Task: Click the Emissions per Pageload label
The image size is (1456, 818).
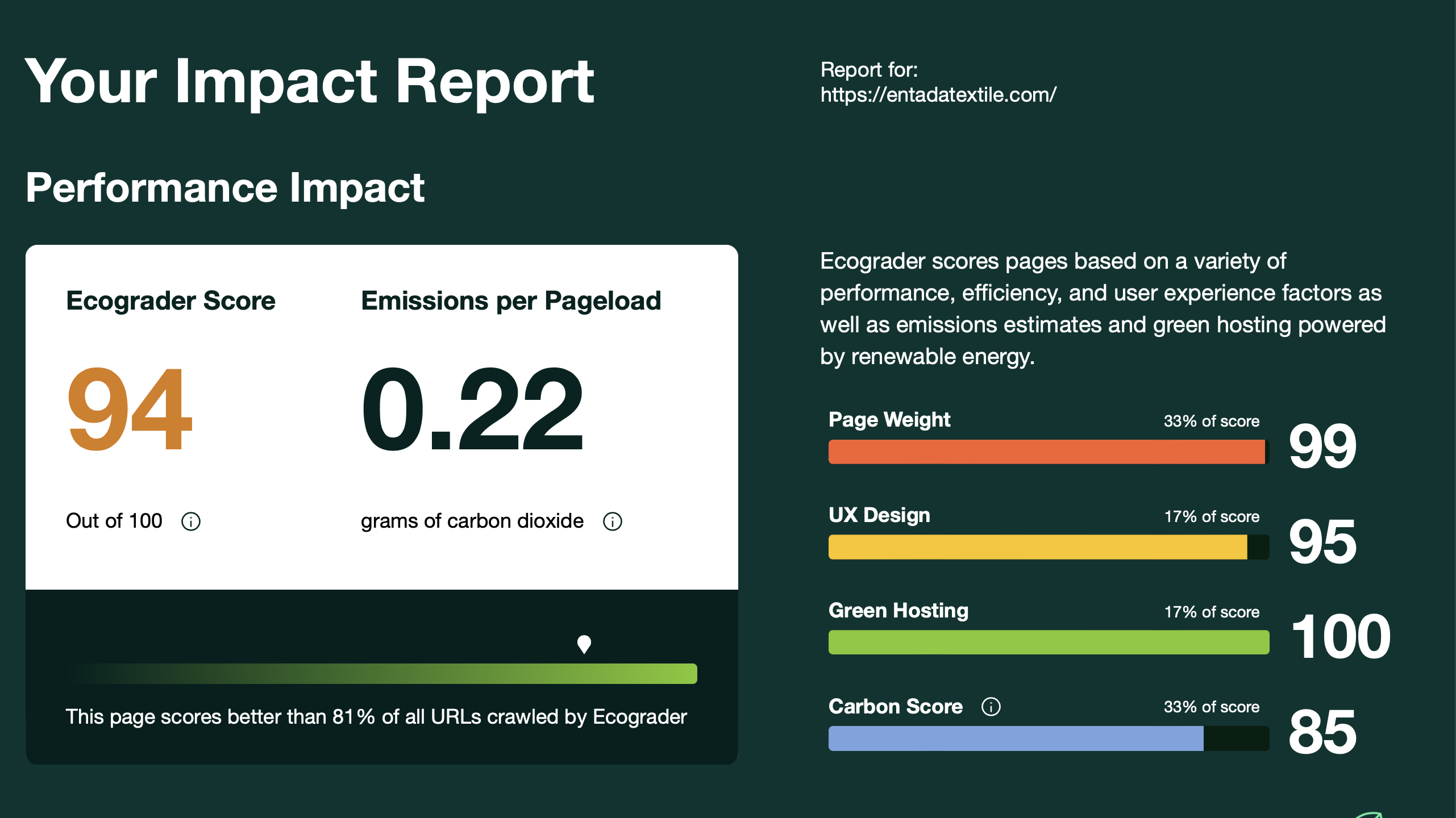Action: [x=511, y=301]
